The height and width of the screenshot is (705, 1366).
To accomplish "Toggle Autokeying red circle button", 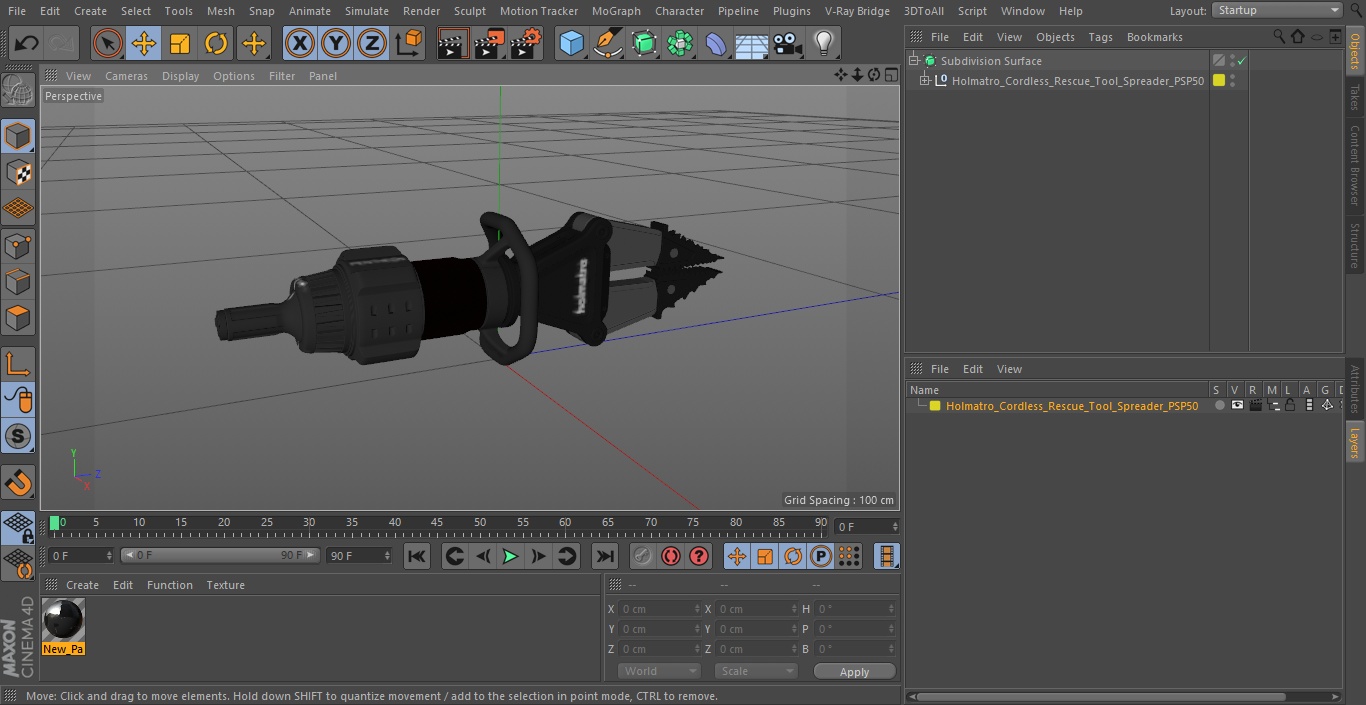I will (x=671, y=556).
